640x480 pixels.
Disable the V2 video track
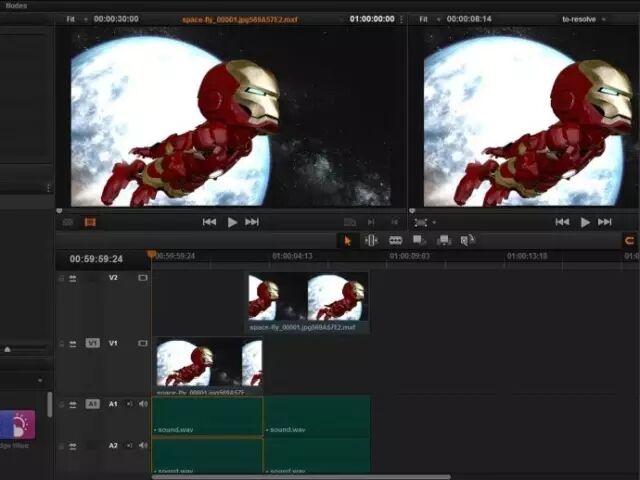point(142,278)
